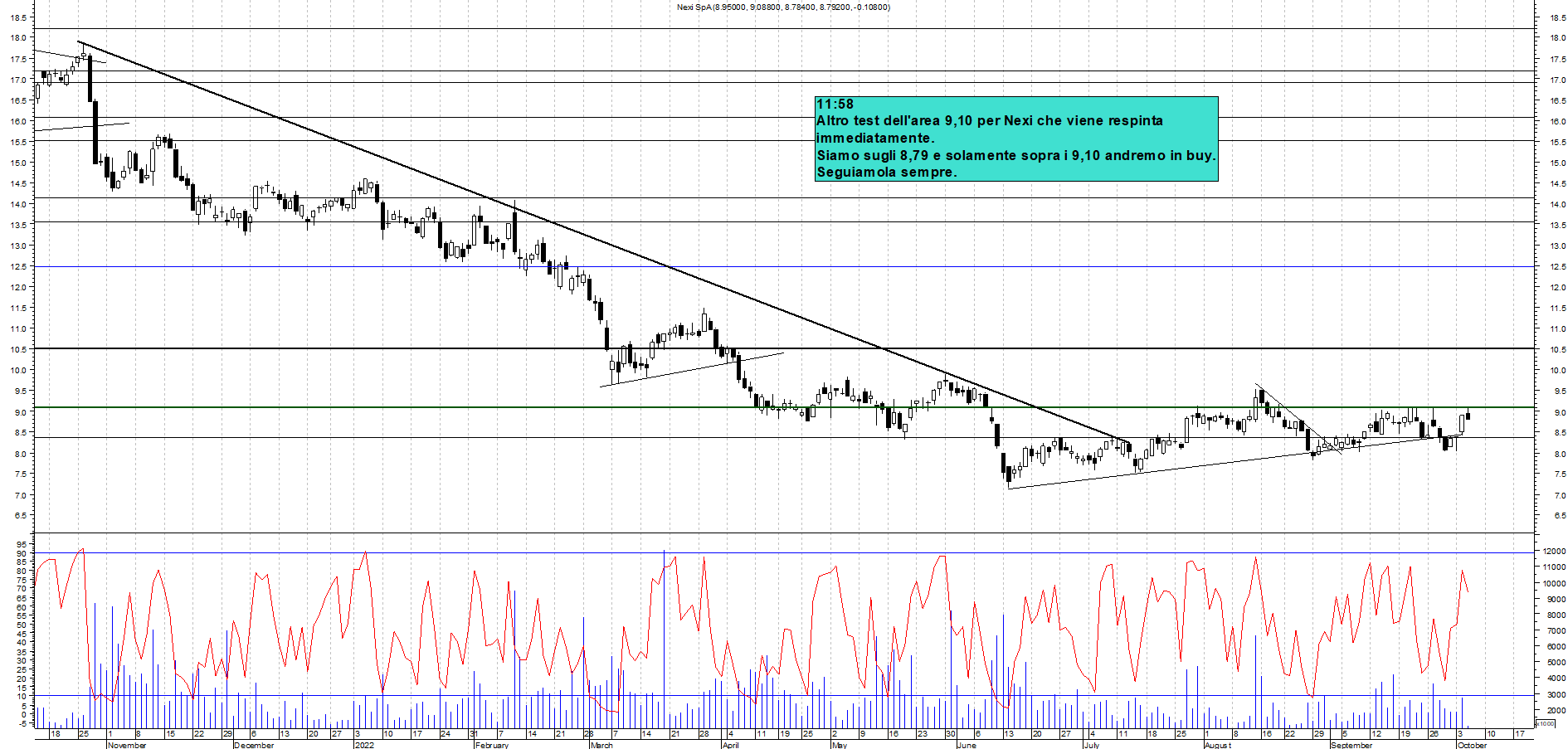Select the "11:58" timestamp in the annotation box
The height and width of the screenshot is (749, 1568).
[x=835, y=105]
